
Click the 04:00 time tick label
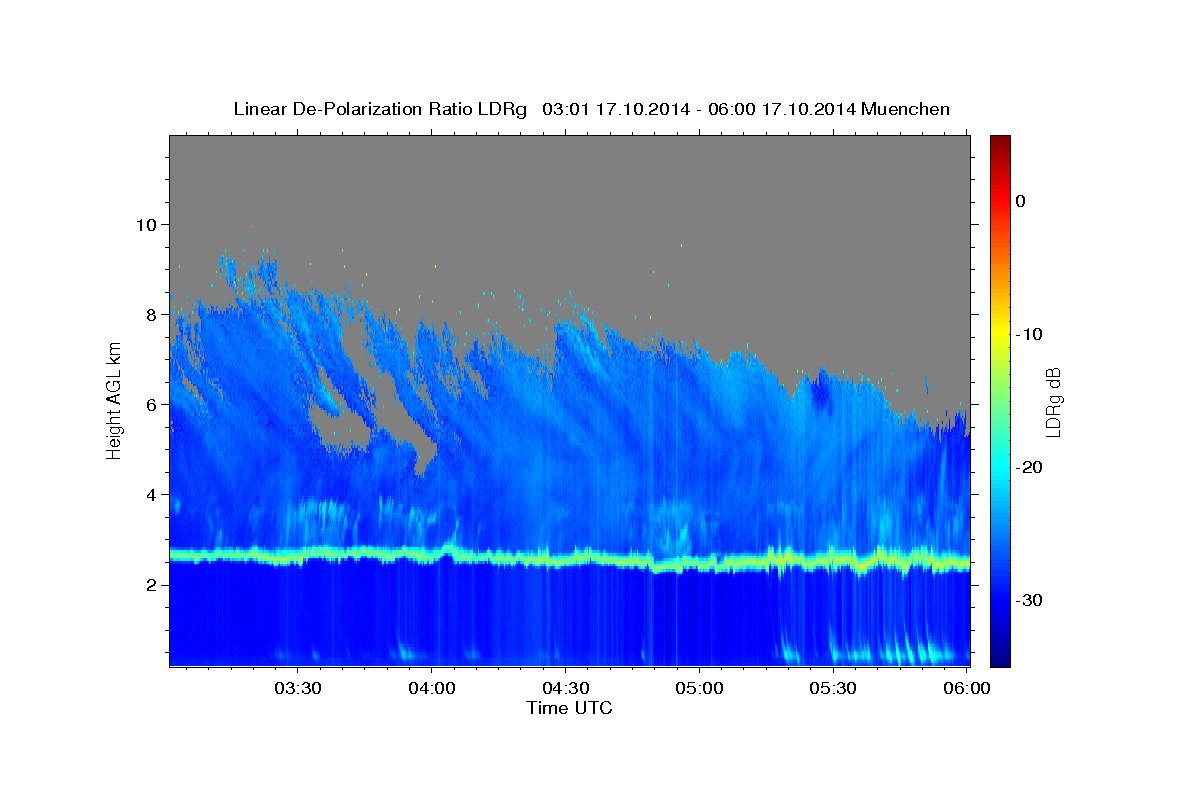(x=432, y=688)
